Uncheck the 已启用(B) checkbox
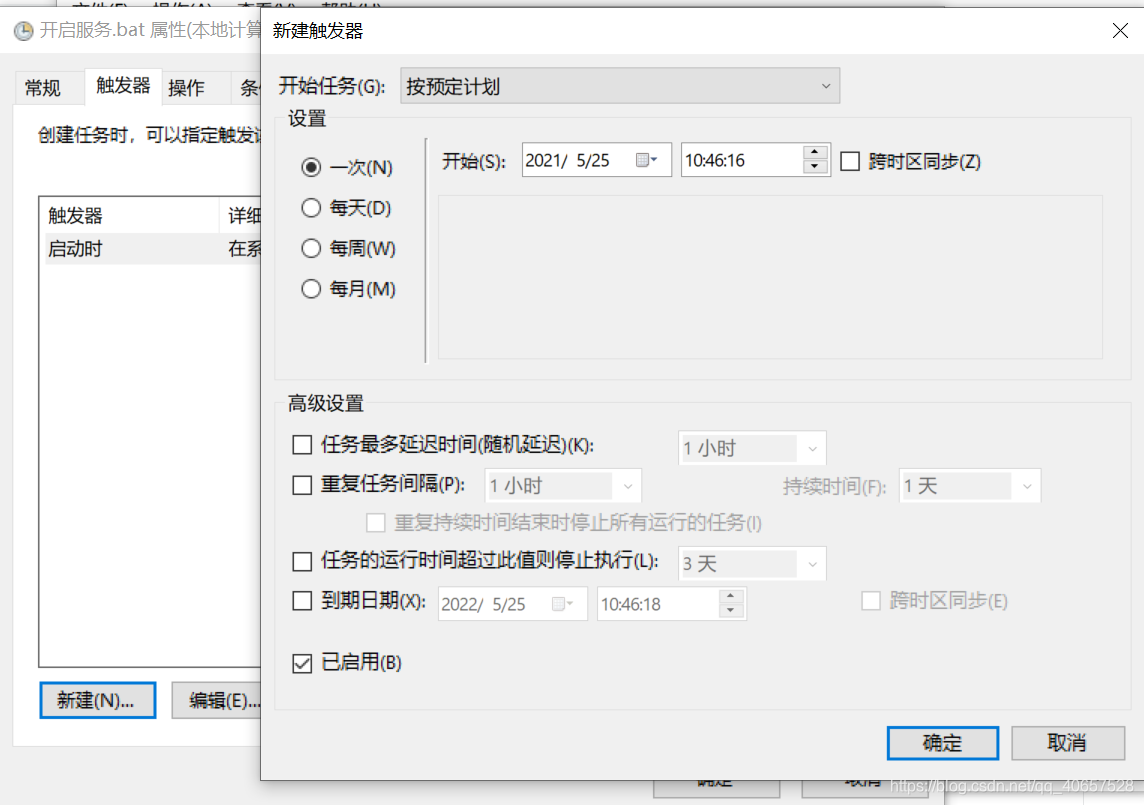The image size is (1144, 805). point(301,662)
